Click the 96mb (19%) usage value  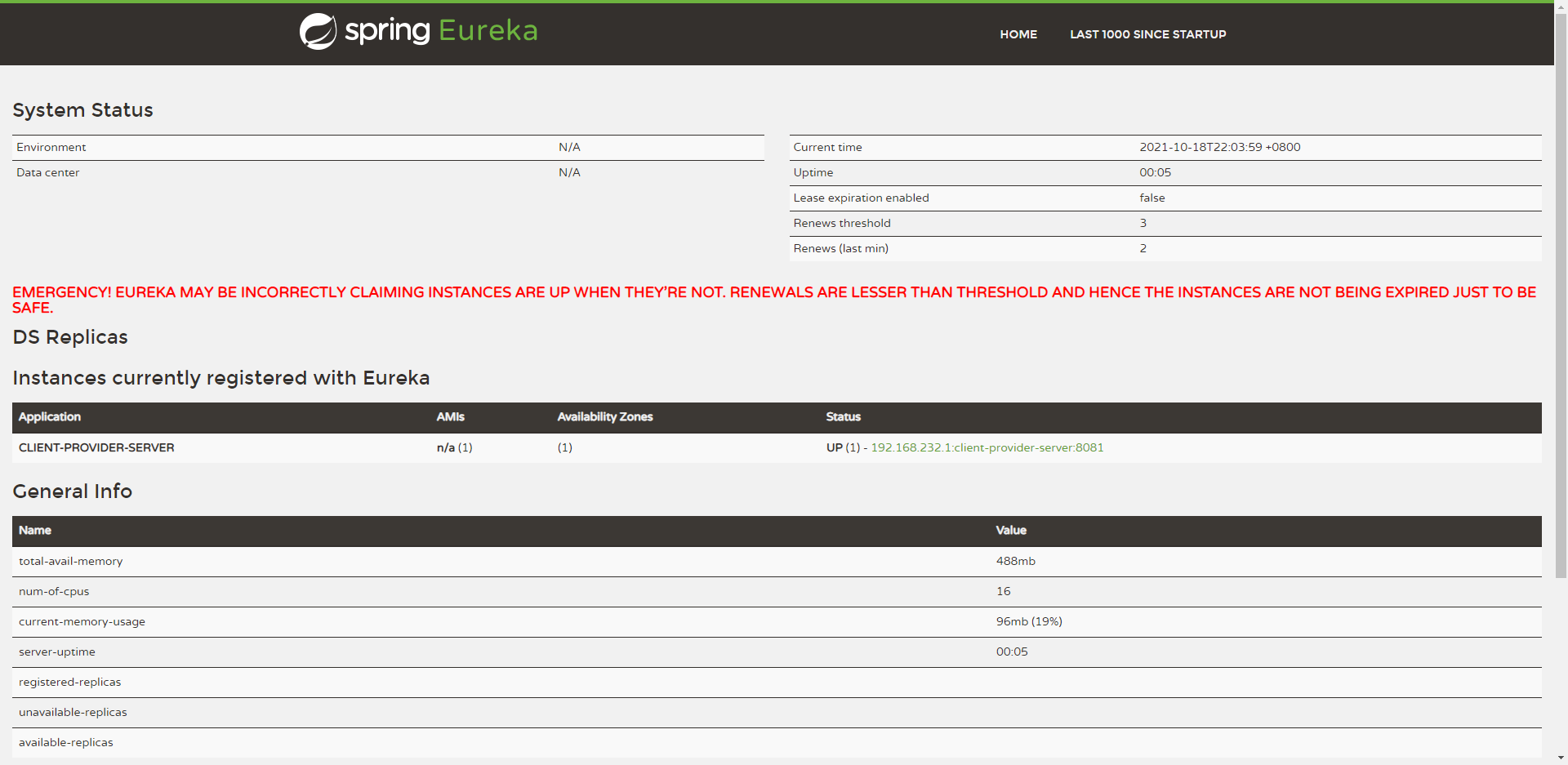point(1029,621)
